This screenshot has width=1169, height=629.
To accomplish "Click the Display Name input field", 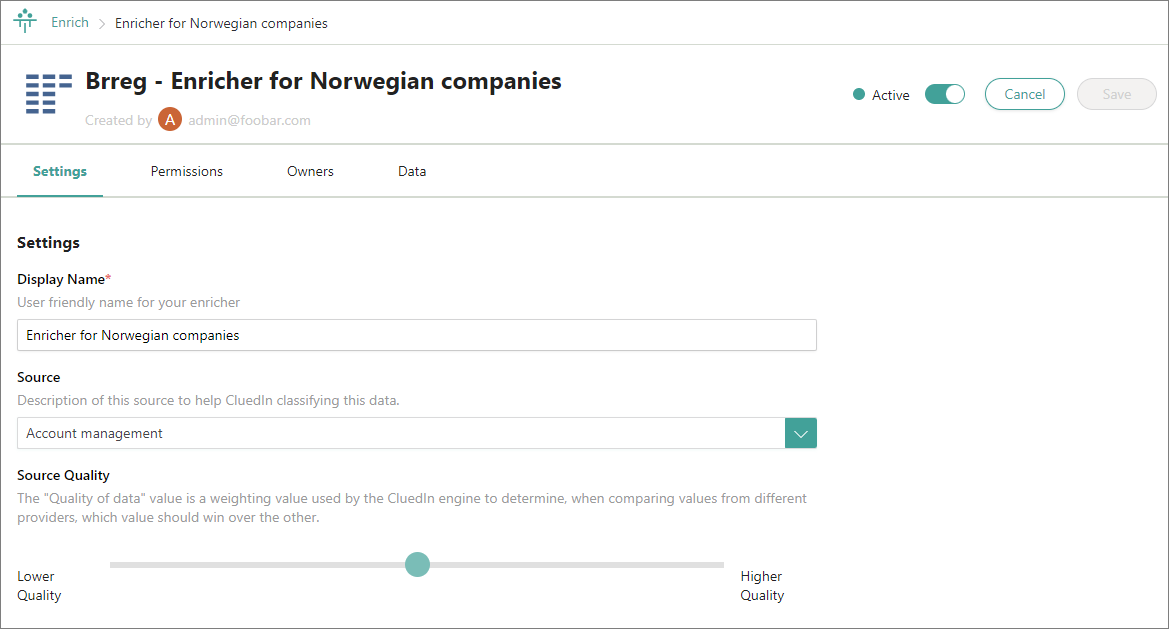I will coord(417,335).
